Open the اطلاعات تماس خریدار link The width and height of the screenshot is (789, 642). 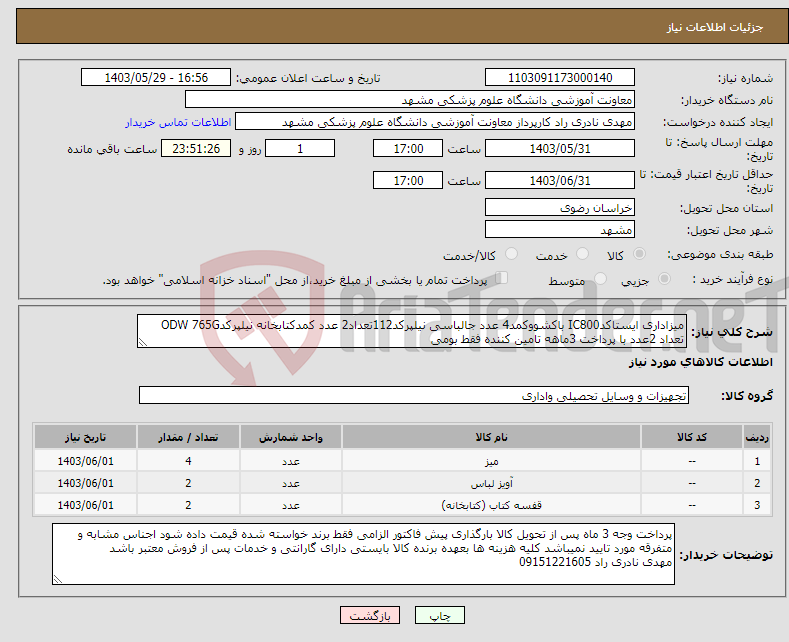[x=178, y=122]
